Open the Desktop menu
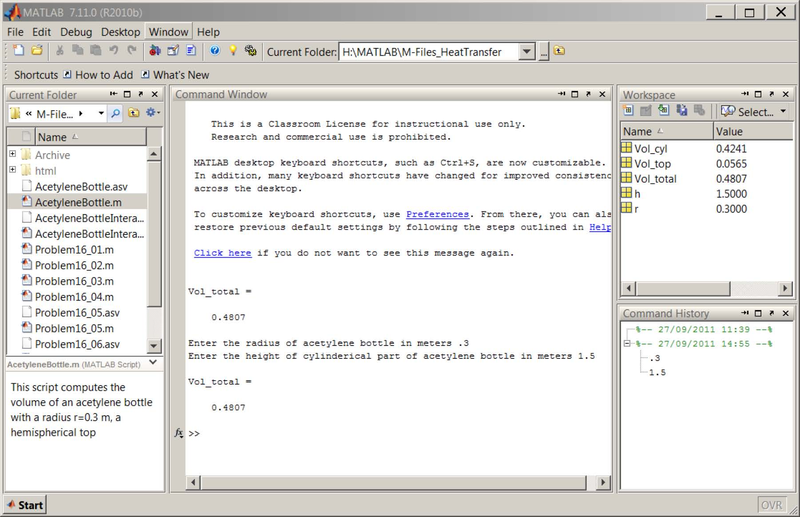The height and width of the screenshot is (517, 800). pyautogui.click(x=120, y=32)
